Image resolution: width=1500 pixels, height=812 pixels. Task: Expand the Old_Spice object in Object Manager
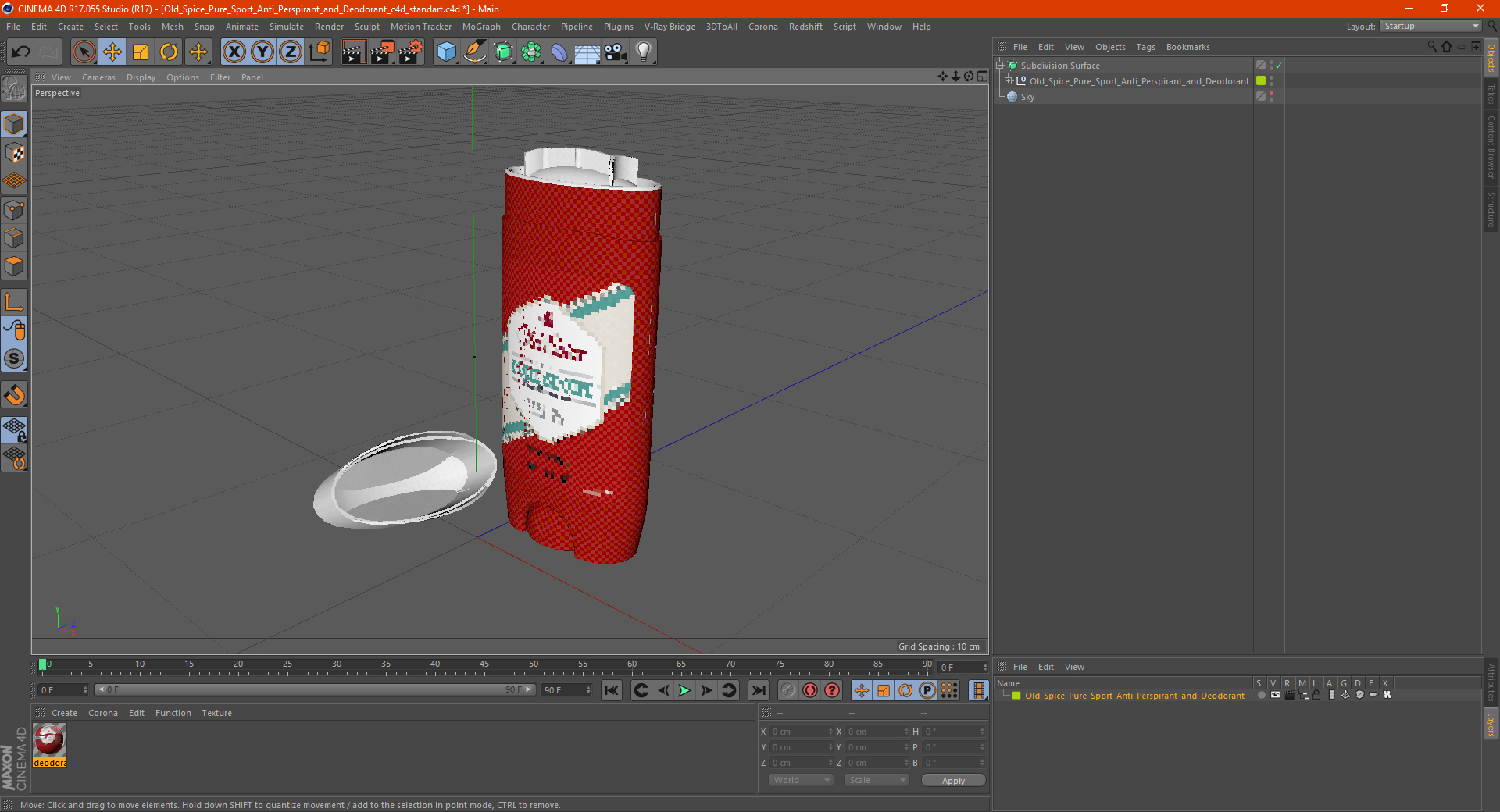1009,80
